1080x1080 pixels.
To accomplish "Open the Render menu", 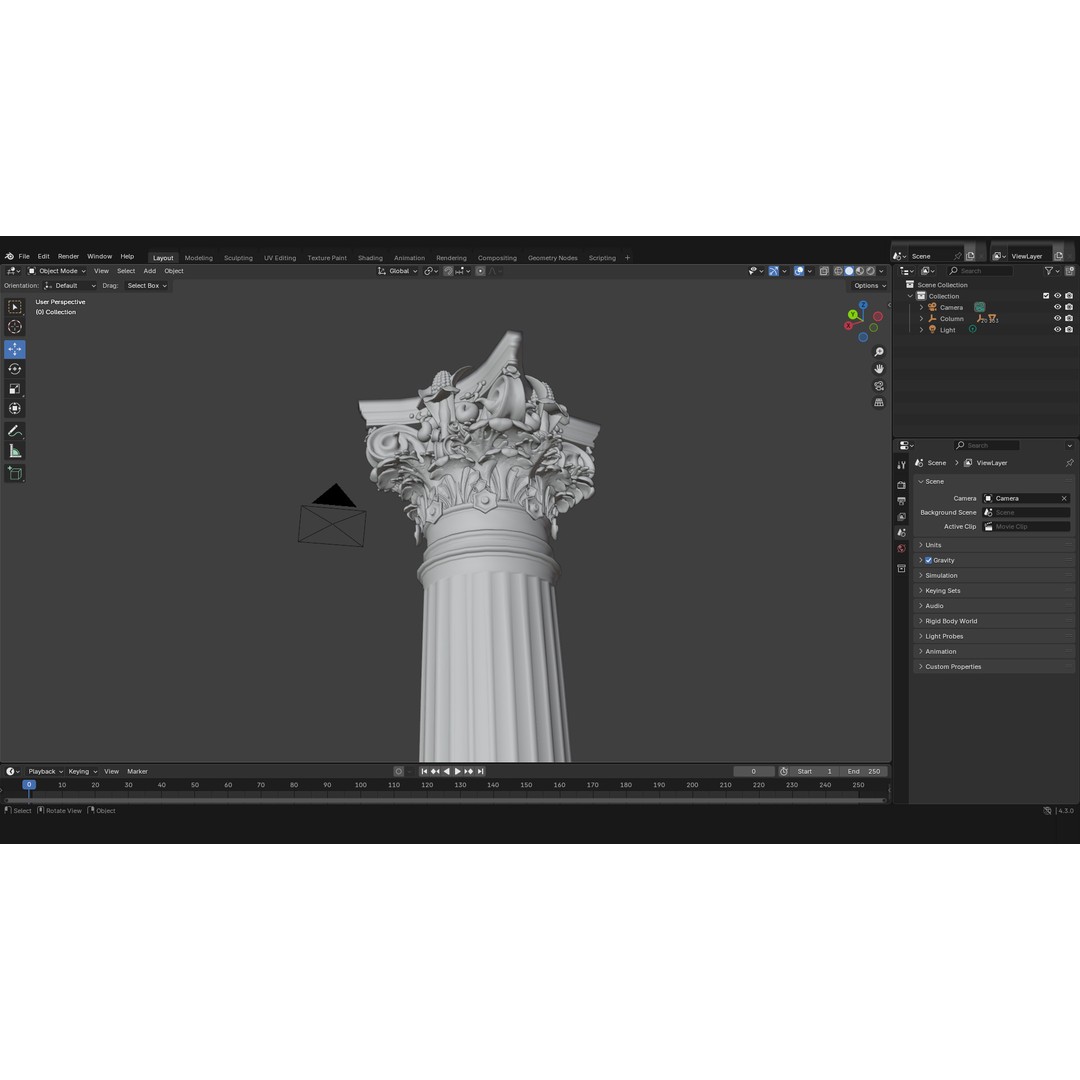I will (x=68, y=256).
